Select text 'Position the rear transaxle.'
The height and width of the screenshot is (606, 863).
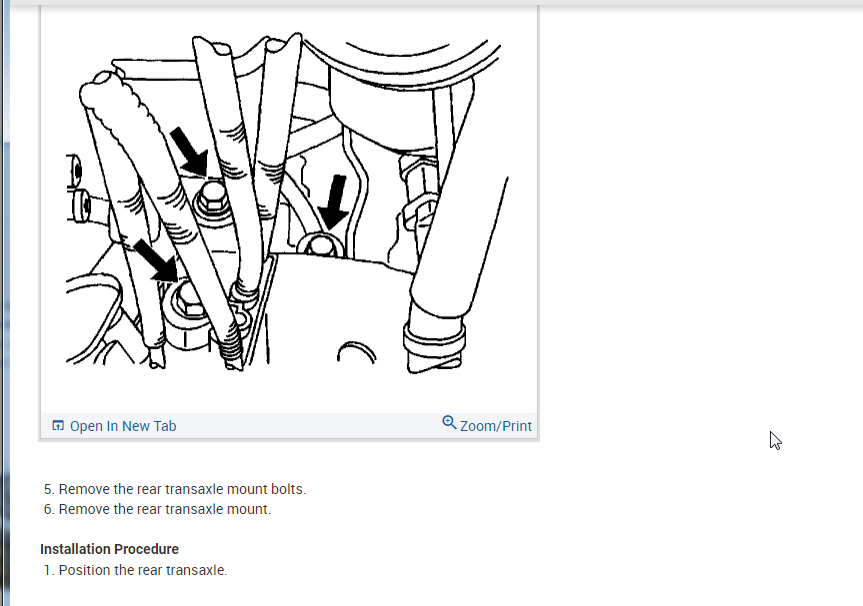click(143, 570)
